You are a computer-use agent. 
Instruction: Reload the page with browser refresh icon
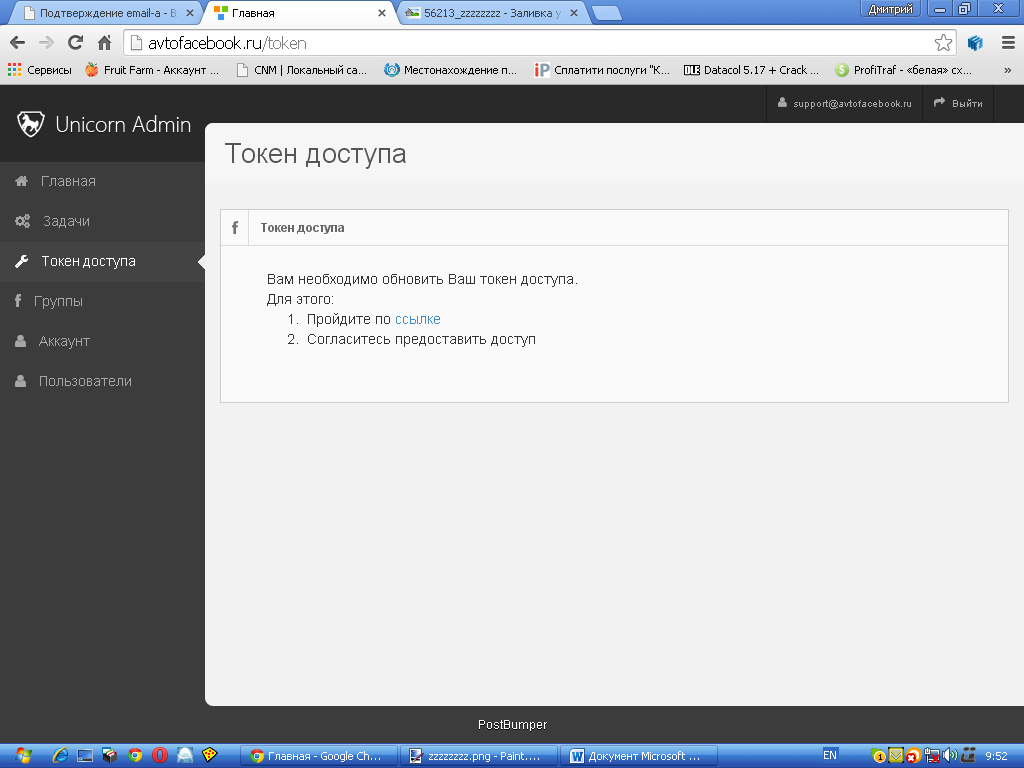pyautogui.click(x=75, y=43)
